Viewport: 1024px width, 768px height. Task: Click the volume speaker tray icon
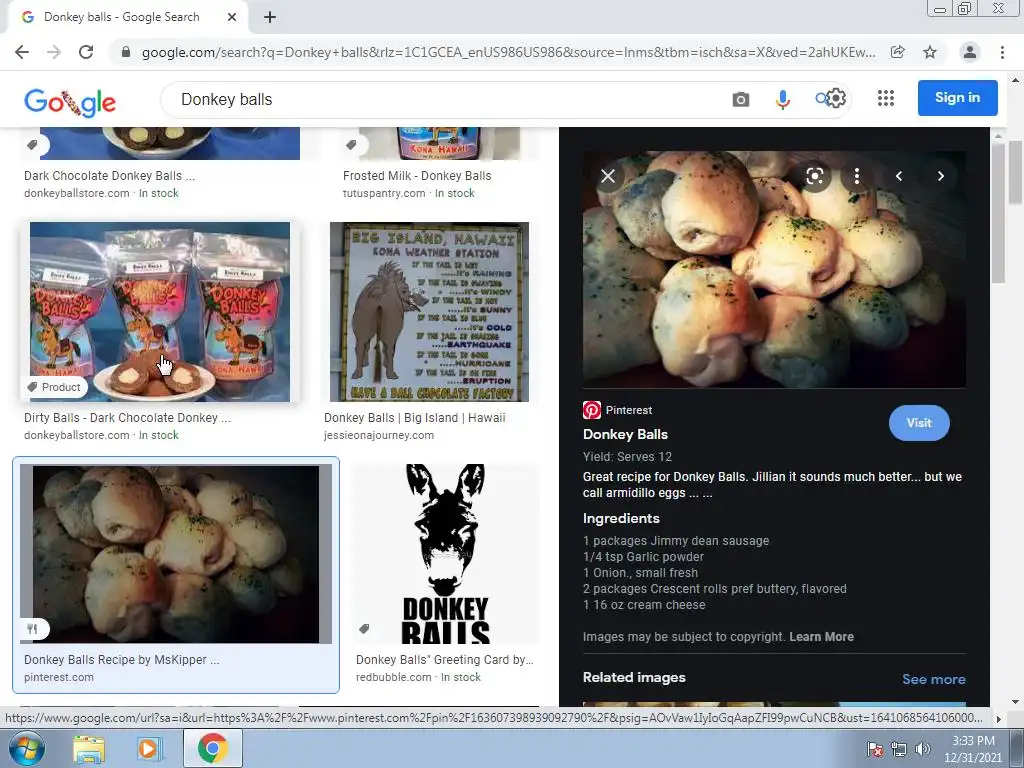click(923, 749)
